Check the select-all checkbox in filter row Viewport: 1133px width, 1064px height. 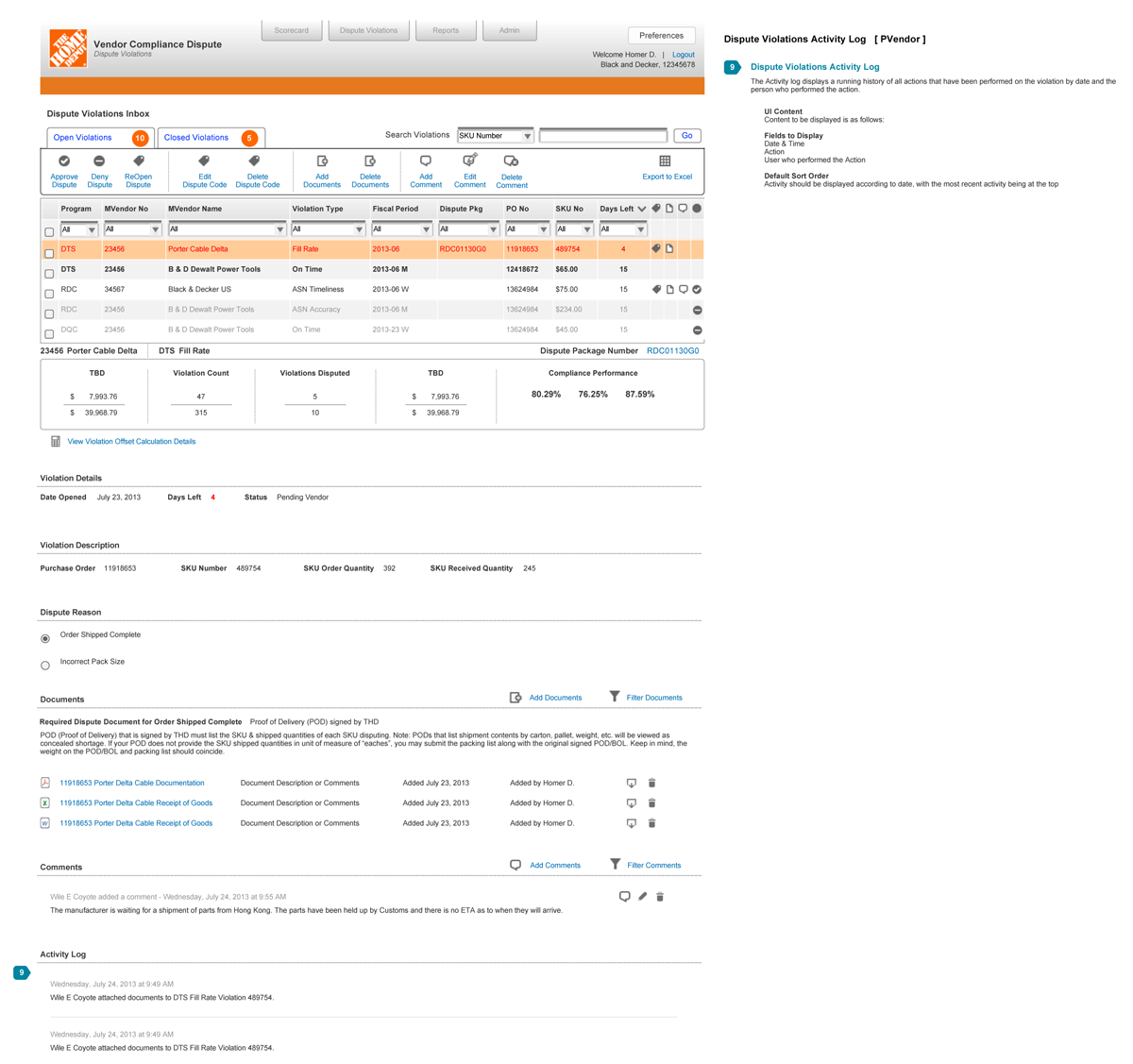pos(49,232)
